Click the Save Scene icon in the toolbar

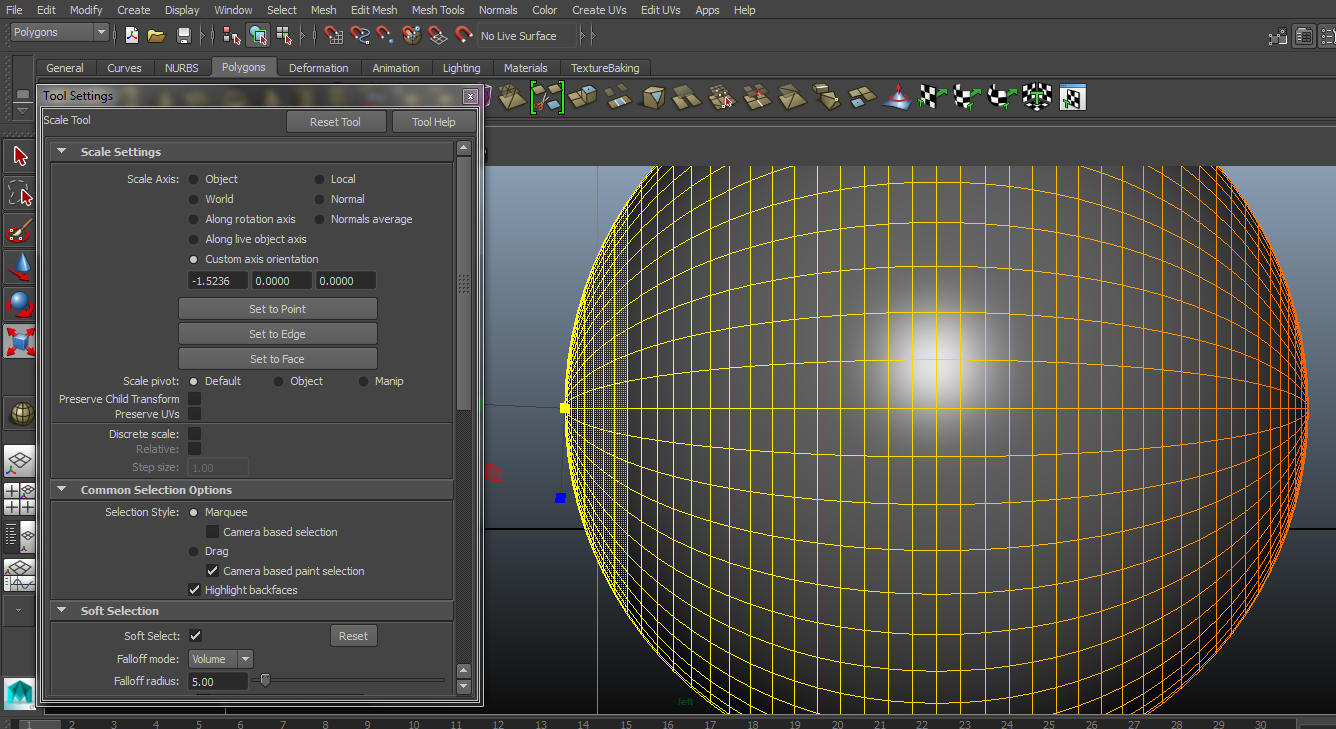pos(185,35)
